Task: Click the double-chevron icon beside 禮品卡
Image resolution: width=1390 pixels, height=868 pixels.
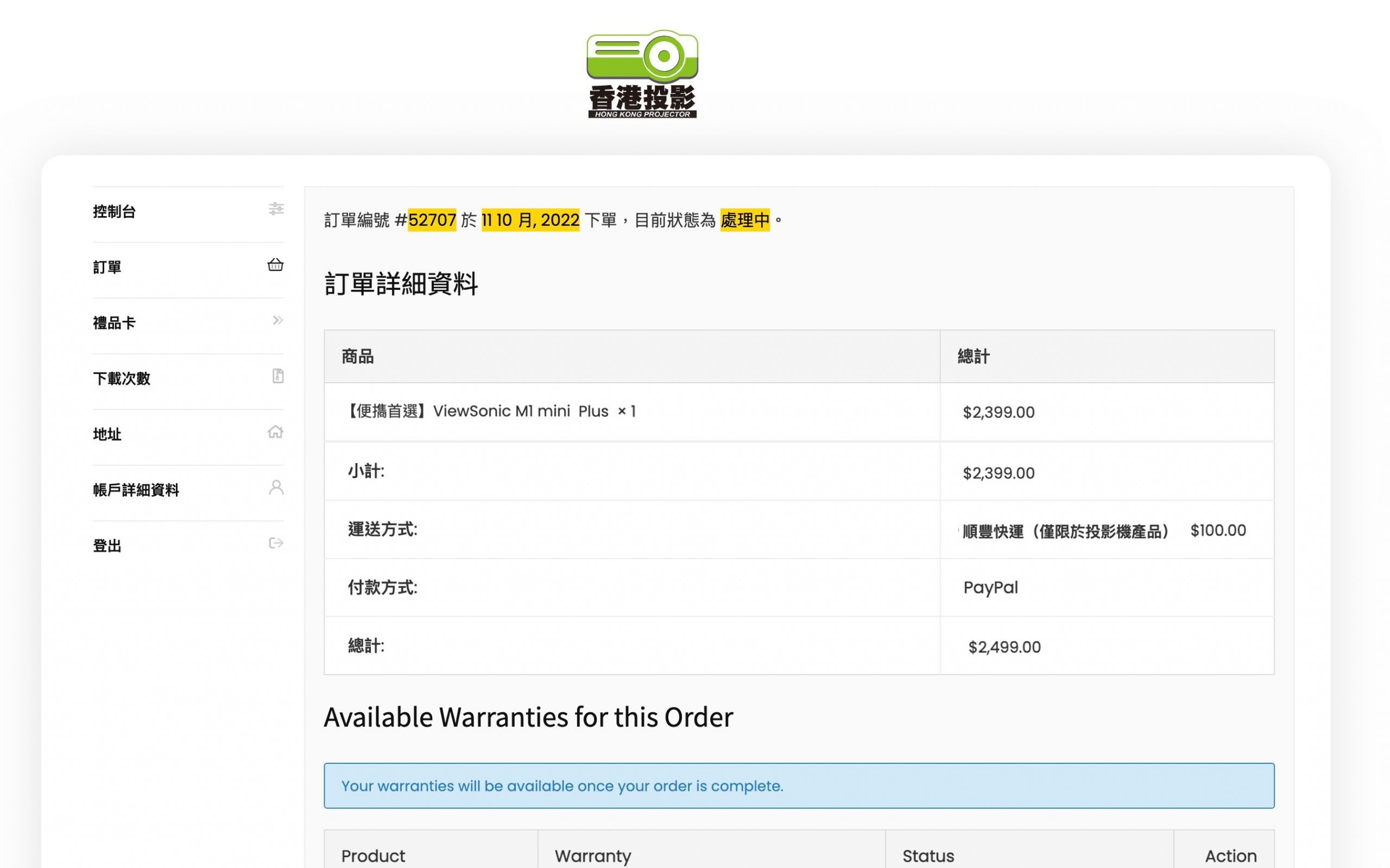Action: pos(278,320)
